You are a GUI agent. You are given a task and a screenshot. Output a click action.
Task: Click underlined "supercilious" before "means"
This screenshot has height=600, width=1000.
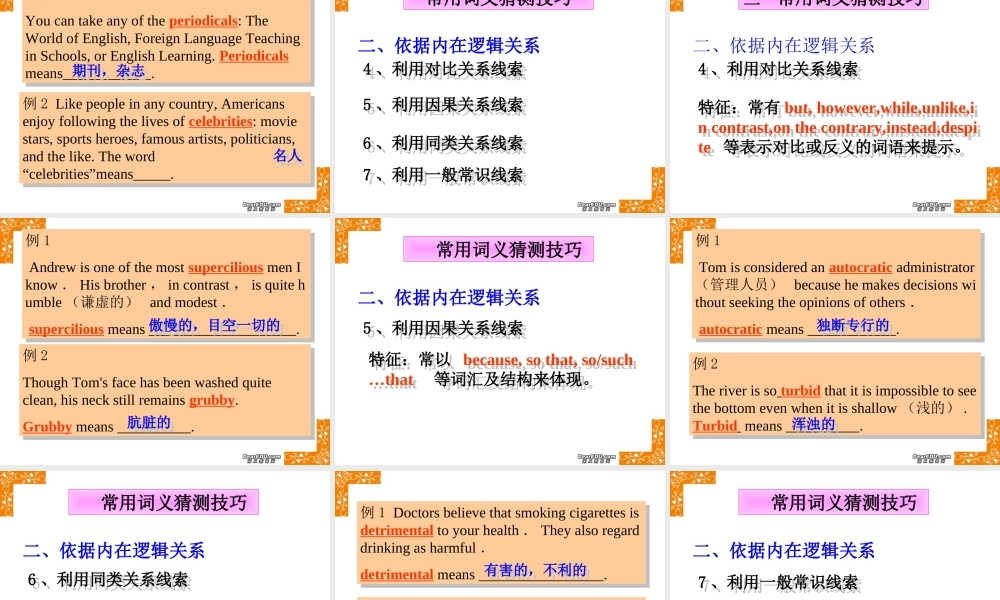click(66, 329)
